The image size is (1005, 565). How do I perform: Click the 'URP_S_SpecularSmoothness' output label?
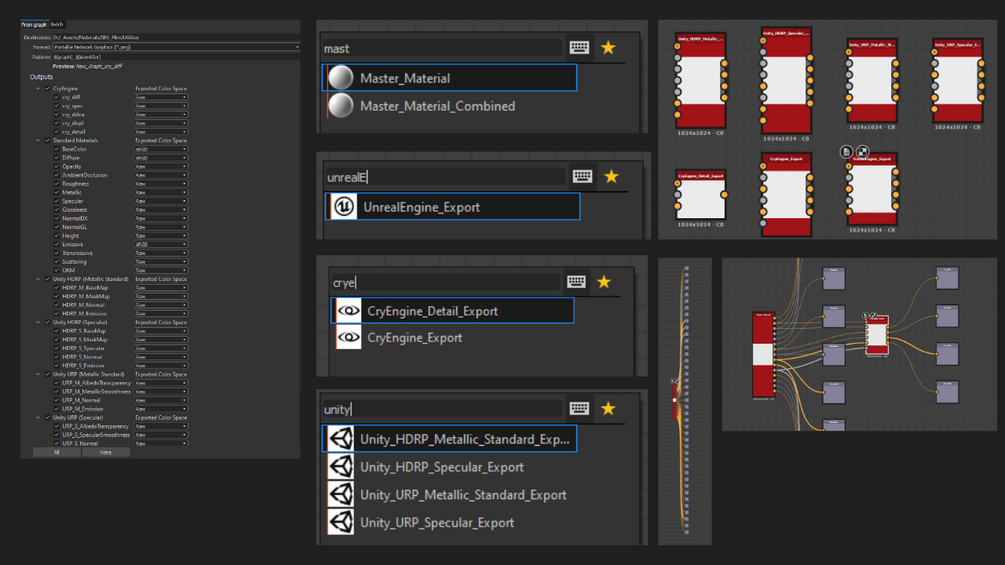click(x=96, y=434)
